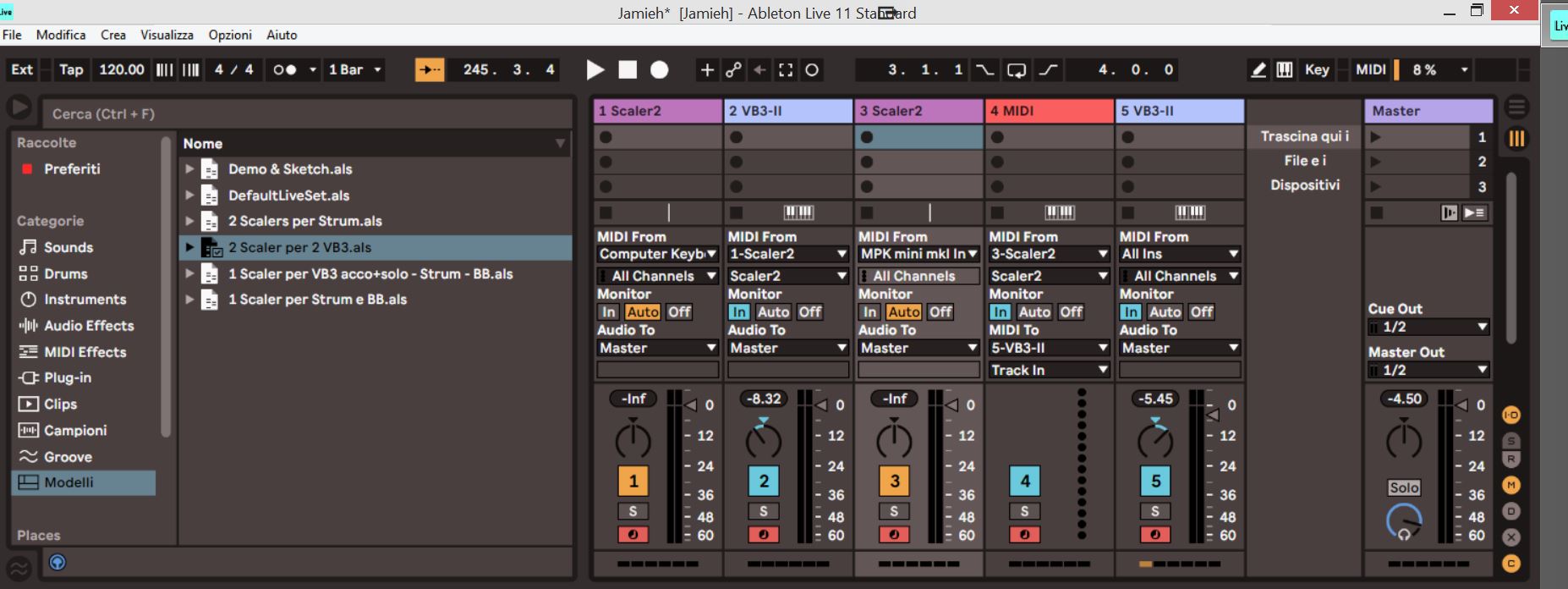Enable the Draw Mode pencil icon
This screenshot has height=589, width=1568.
[1258, 70]
